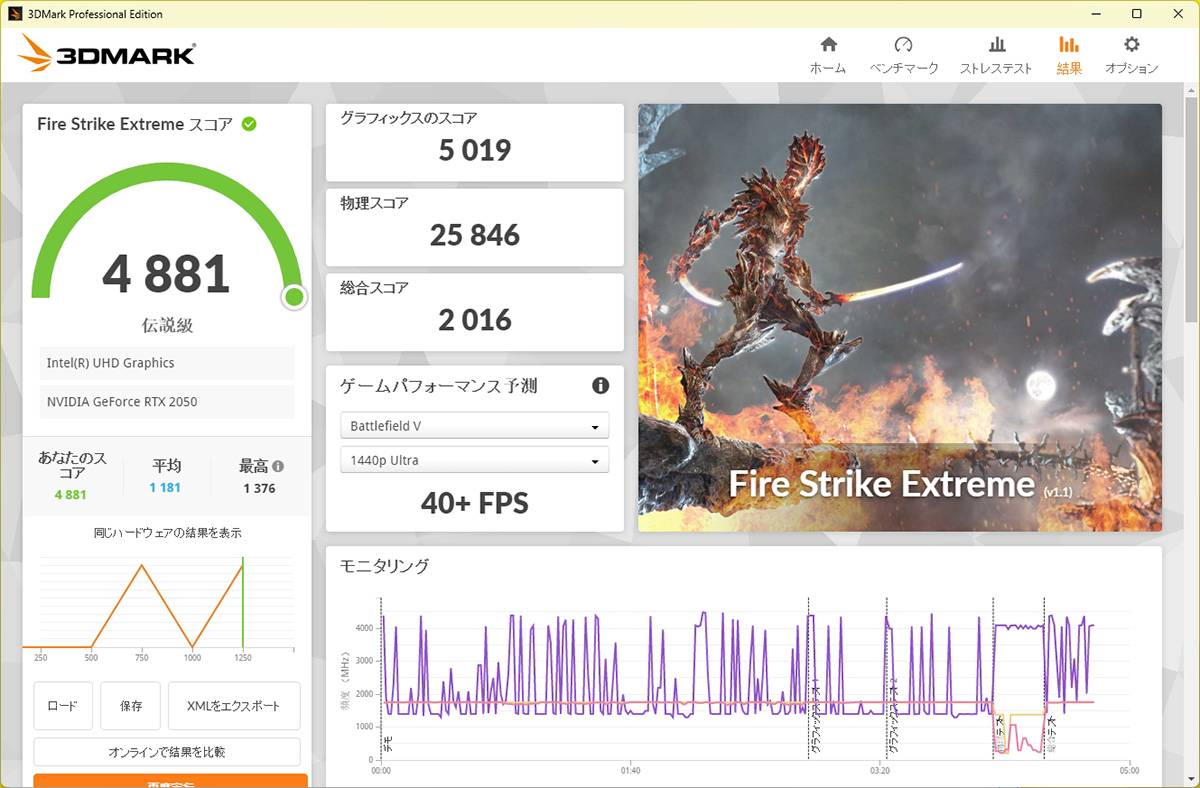Viewport: 1200px width, 788px height.
Task: Select the ベンチマーク tab label
Action: pos(903,69)
